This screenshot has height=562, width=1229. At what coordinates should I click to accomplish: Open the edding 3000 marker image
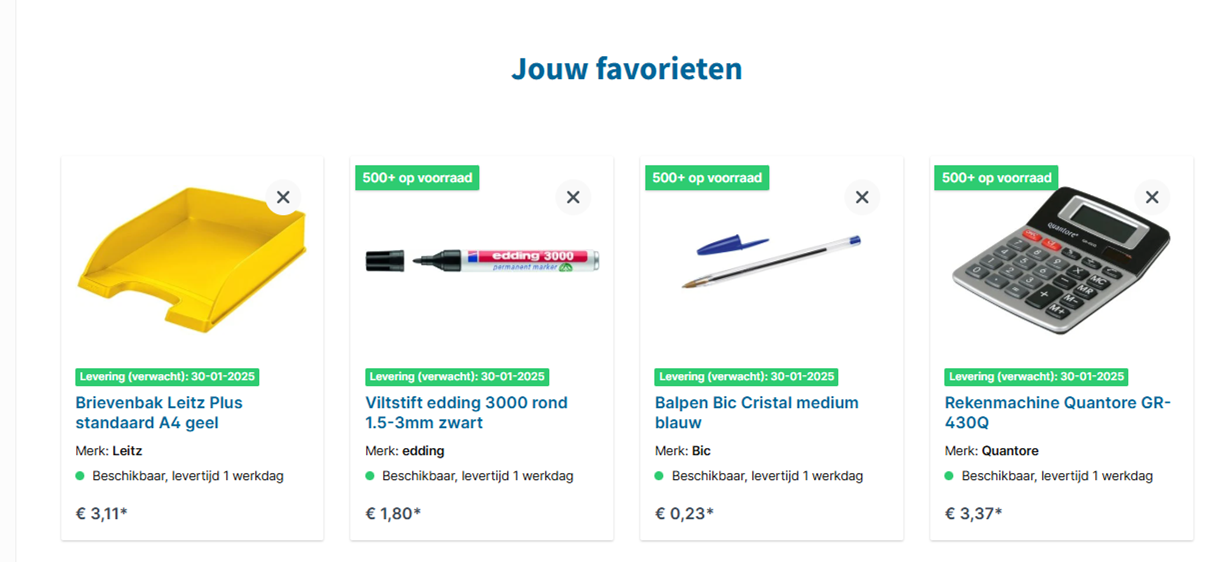pyautogui.click(x=482, y=261)
